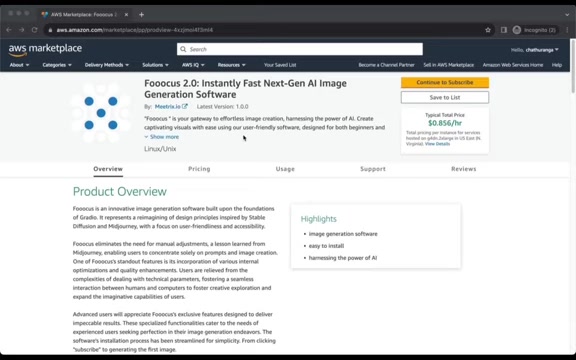Expand the Delivery Methods dropdown
Image resolution: width=576 pixels, height=360 pixels.
point(107,65)
